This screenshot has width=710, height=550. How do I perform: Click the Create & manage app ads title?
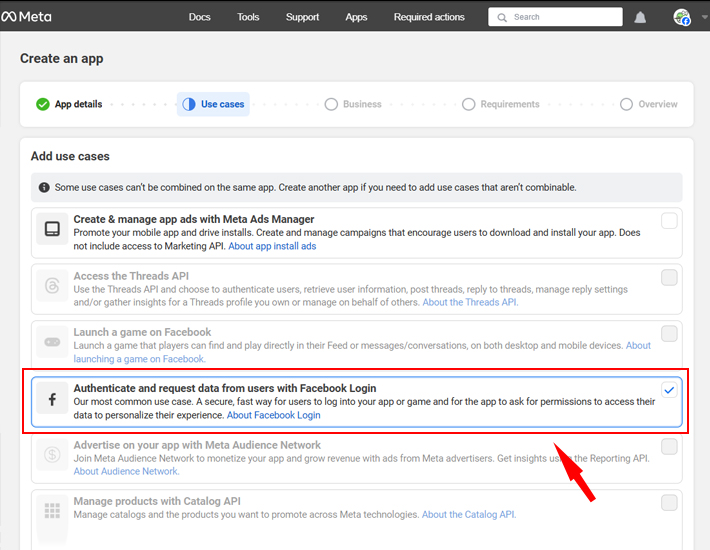[x=194, y=219]
